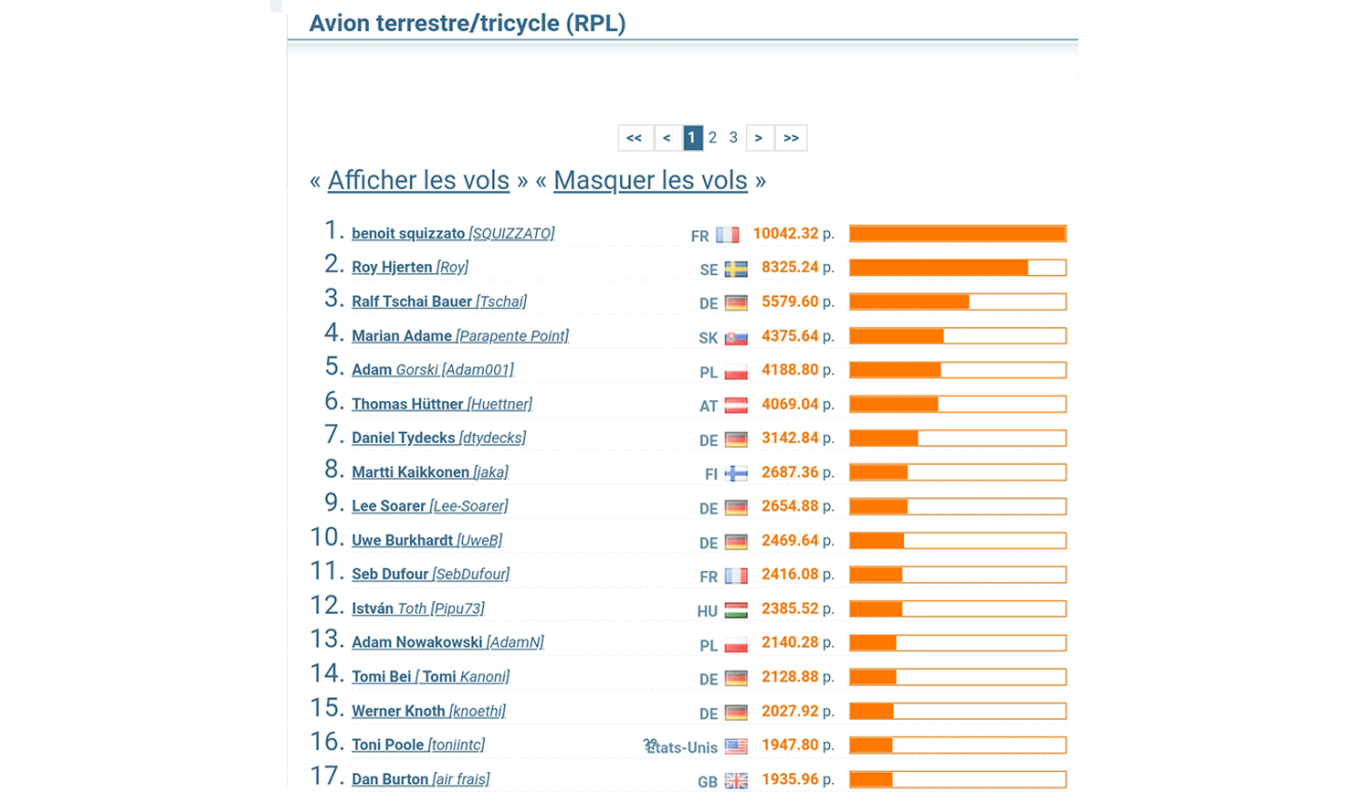Click the Slovak flag beside Marian Adame
Screen dimensions: 1366x804
point(736,338)
